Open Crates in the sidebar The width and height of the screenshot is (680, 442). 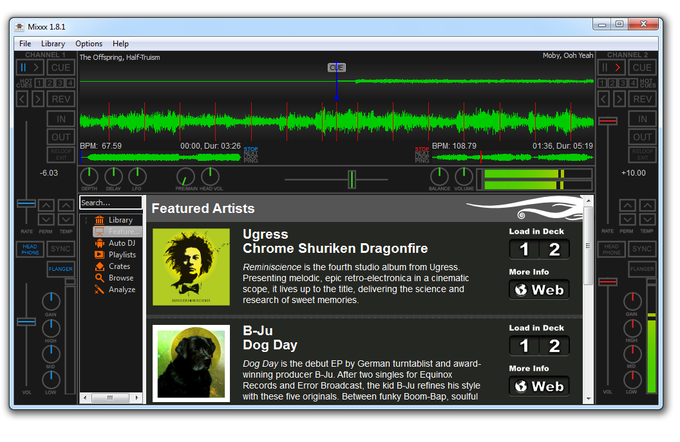119,266
